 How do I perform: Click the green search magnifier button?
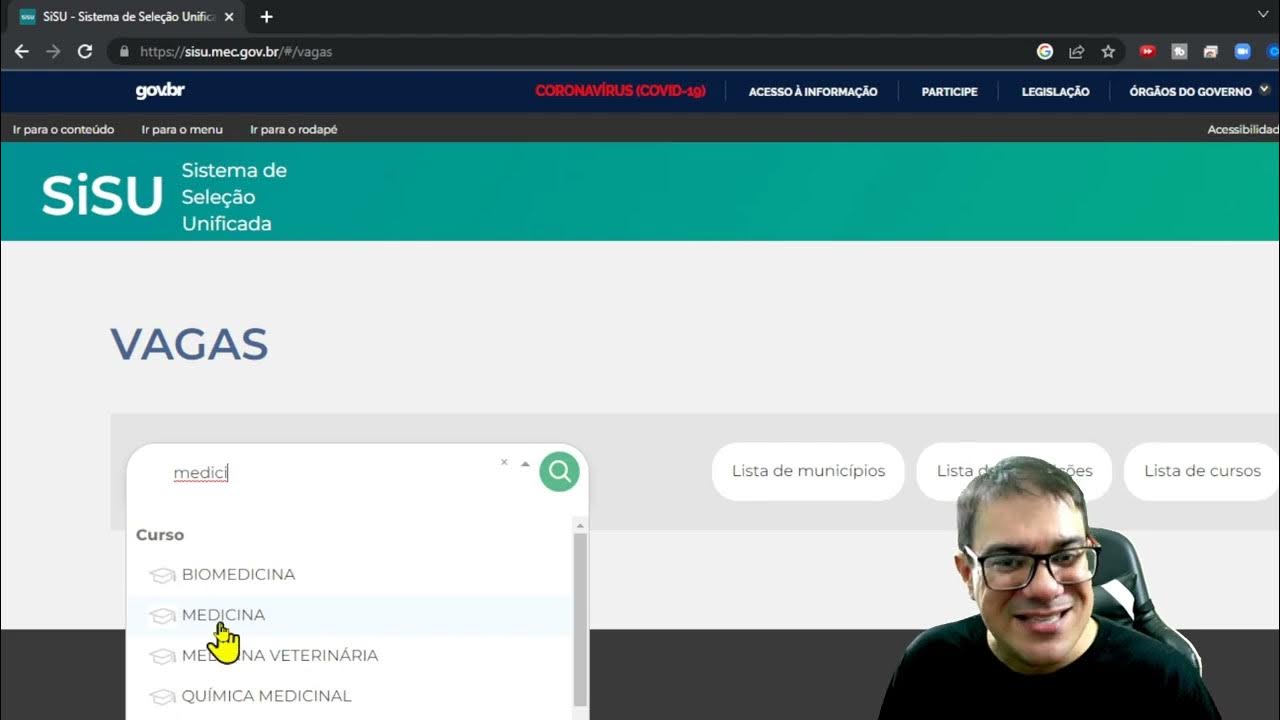[x=559, y=471]
